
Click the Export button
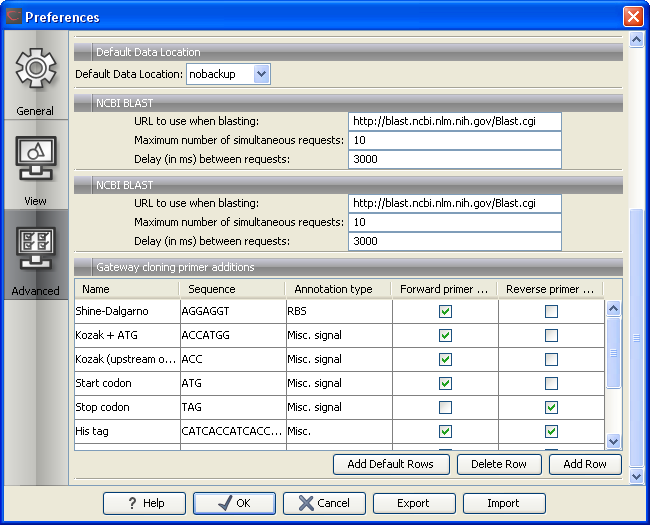tap(414, 503)
